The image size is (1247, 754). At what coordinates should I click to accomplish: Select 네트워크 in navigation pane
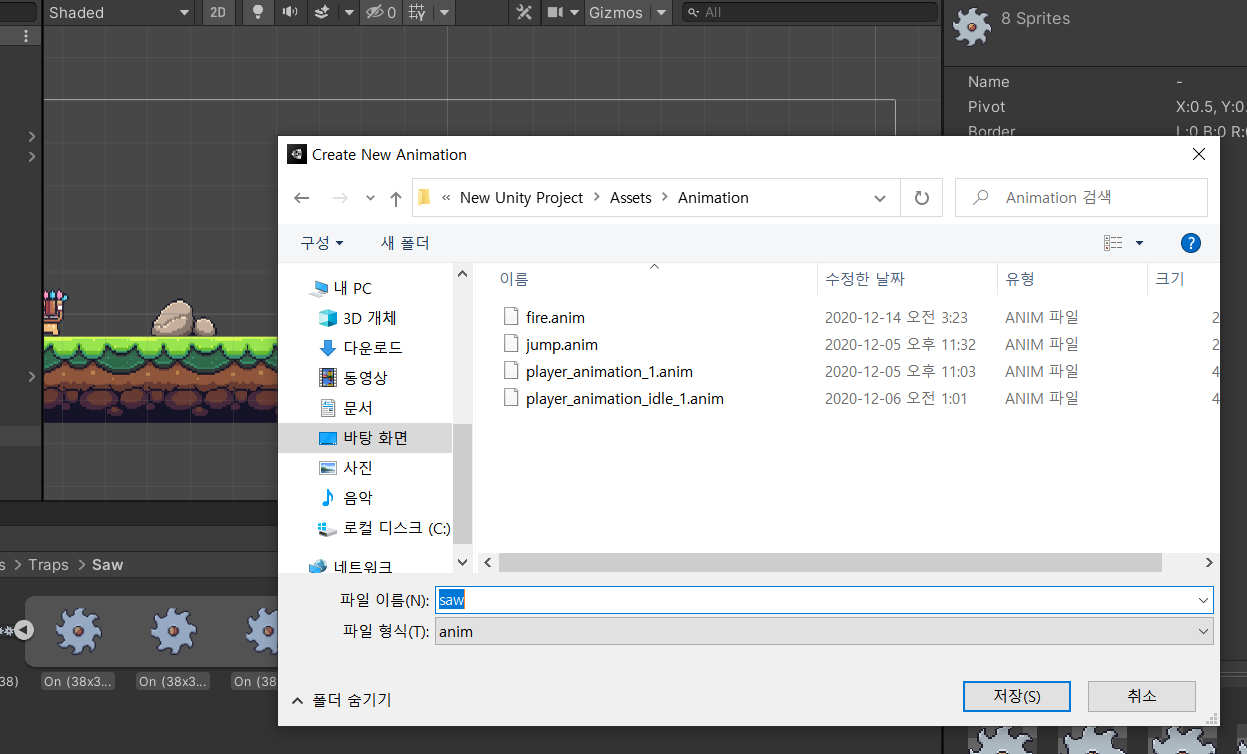click(x=363, y=567)
